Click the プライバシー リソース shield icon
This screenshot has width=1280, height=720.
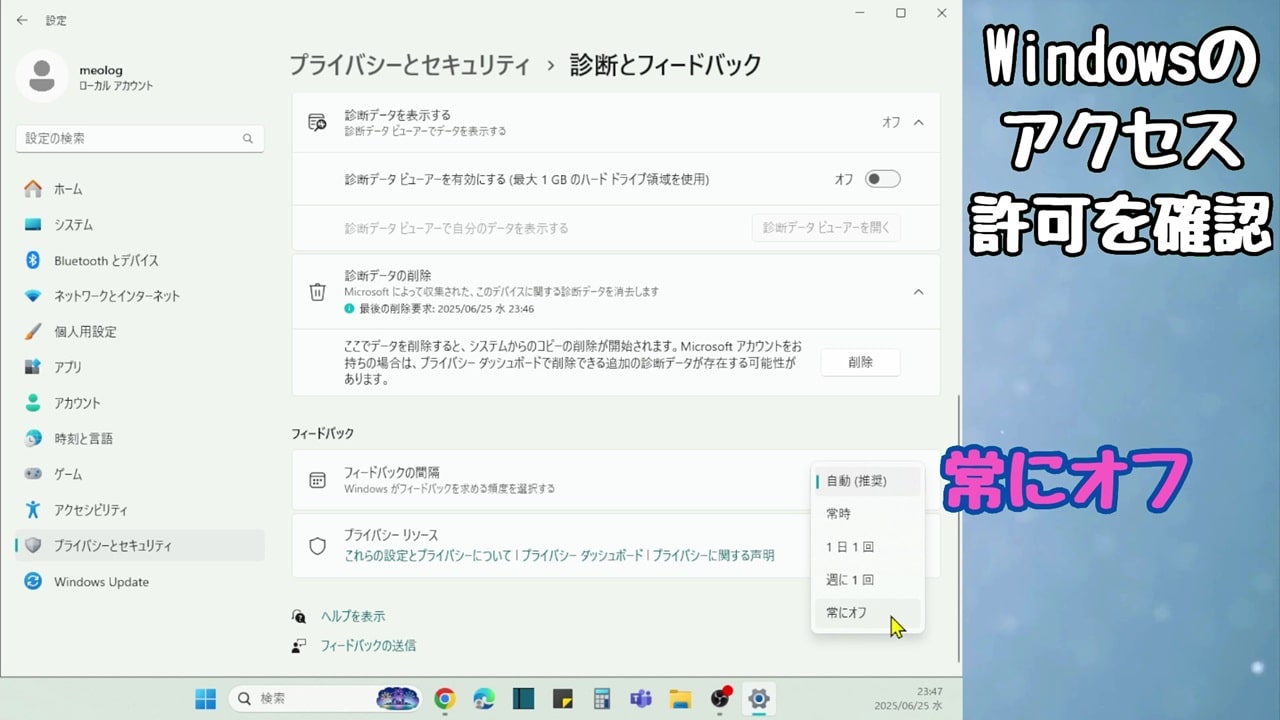tap(317, 546)
